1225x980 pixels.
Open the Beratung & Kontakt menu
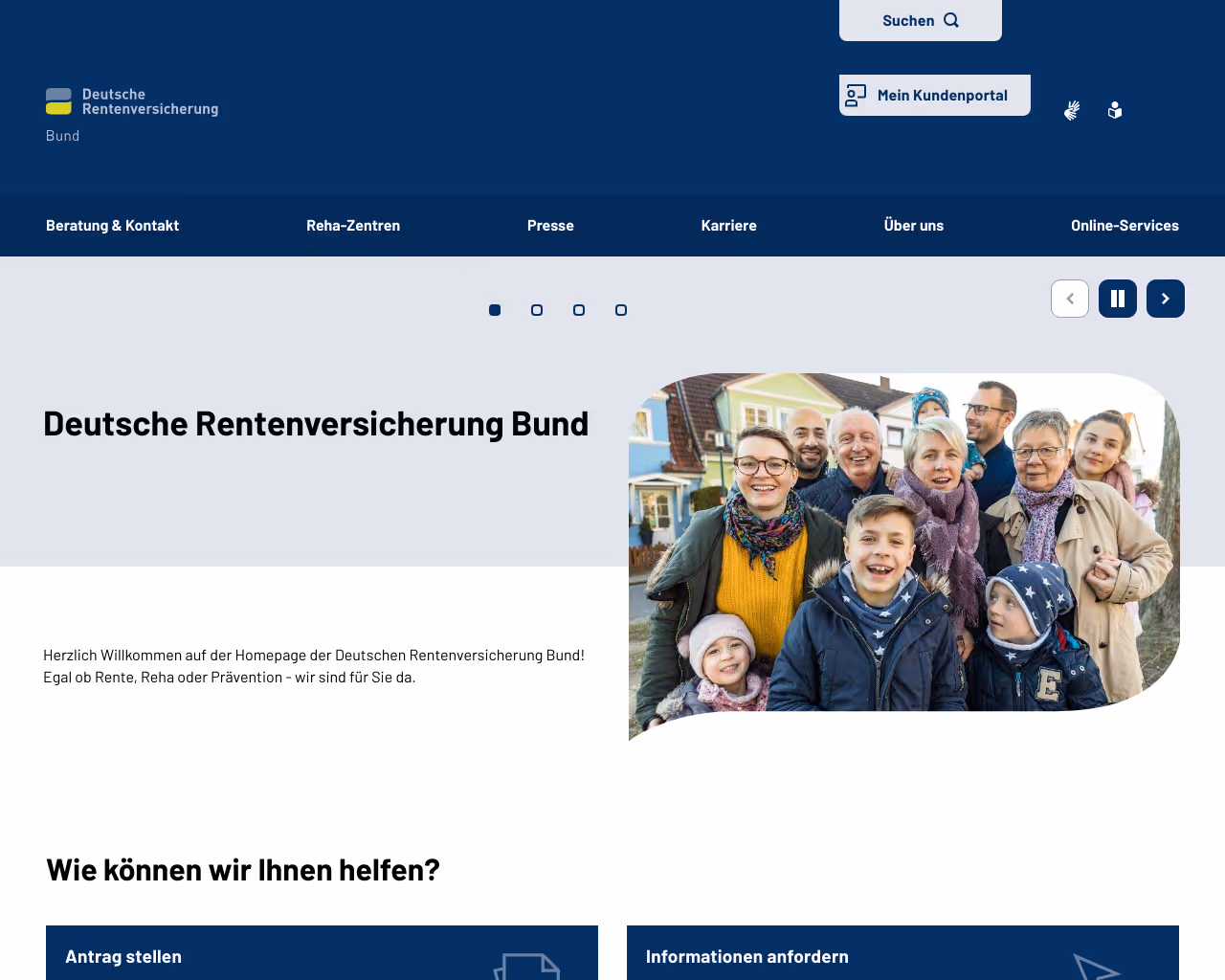coord(113,226)
